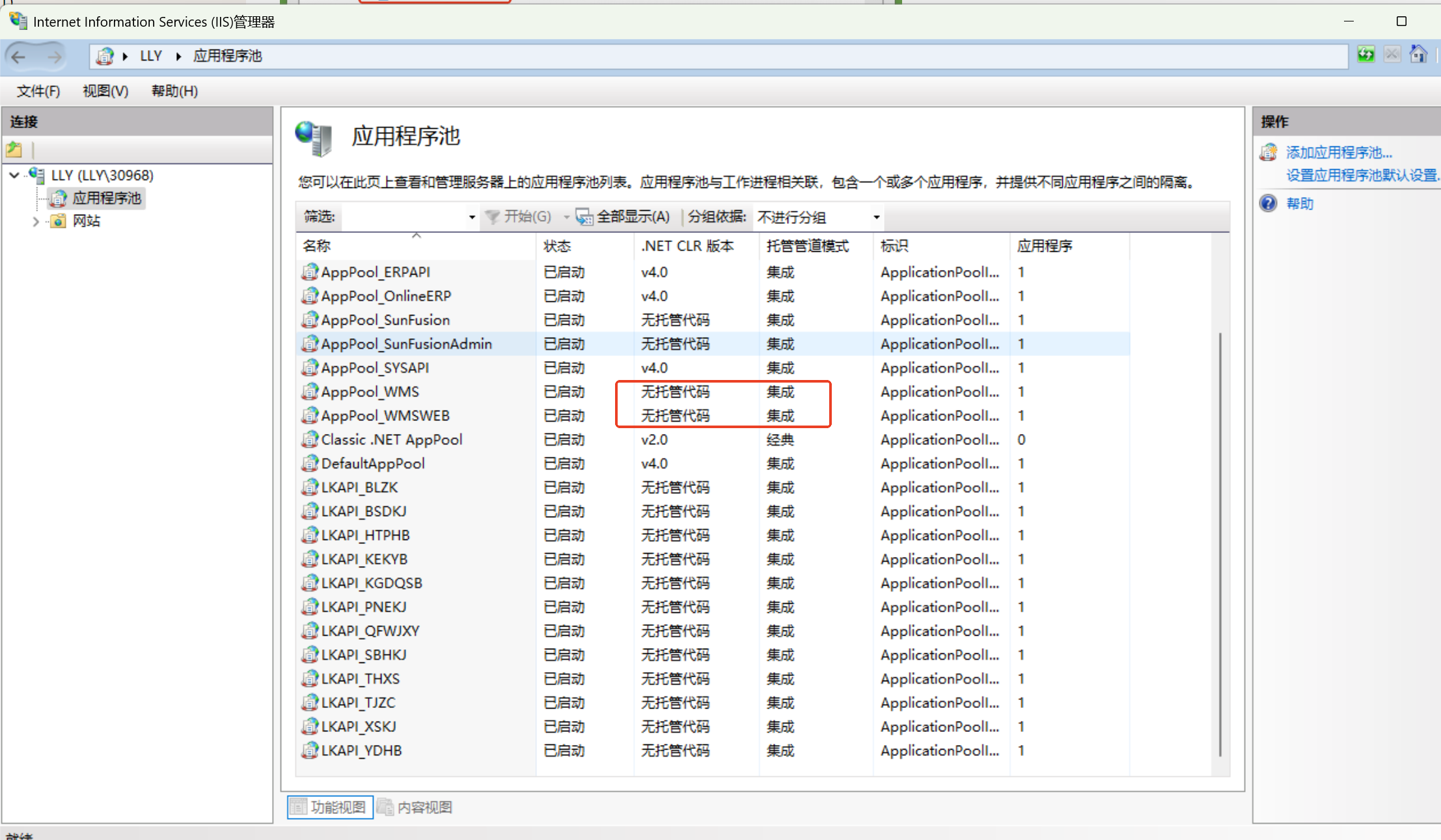1441x840 pixels.
Task: Open the 筛选 filter dropdown
Action: 472,217
